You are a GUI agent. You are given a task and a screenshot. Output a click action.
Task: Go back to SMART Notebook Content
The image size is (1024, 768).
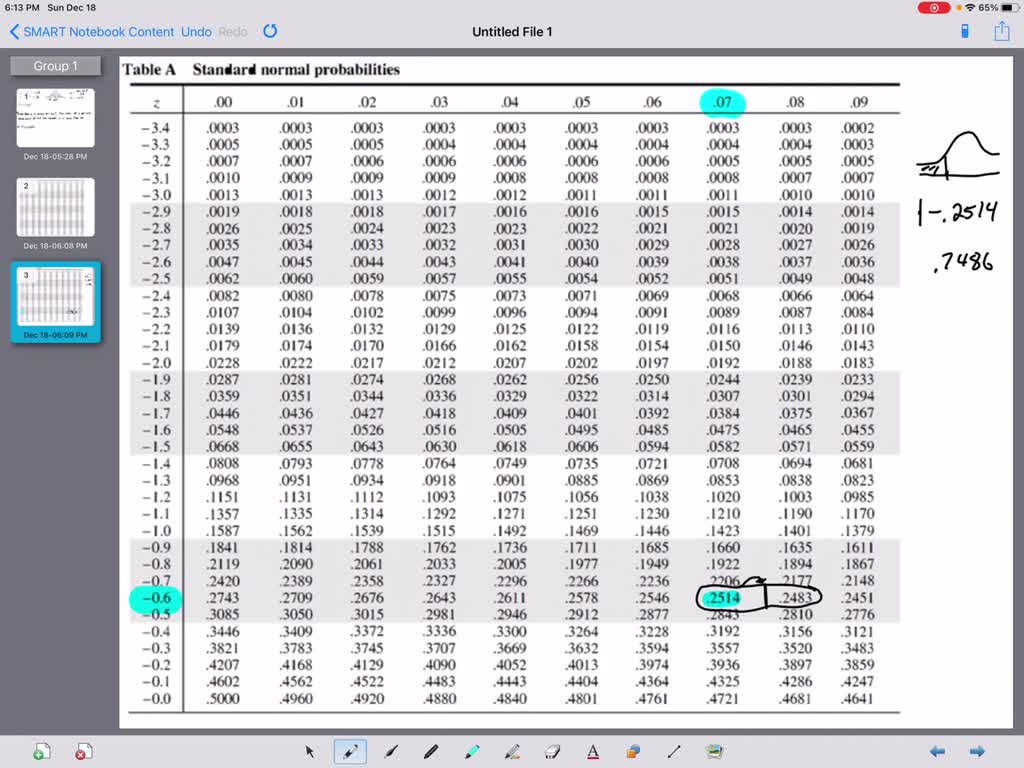point(92,32)
